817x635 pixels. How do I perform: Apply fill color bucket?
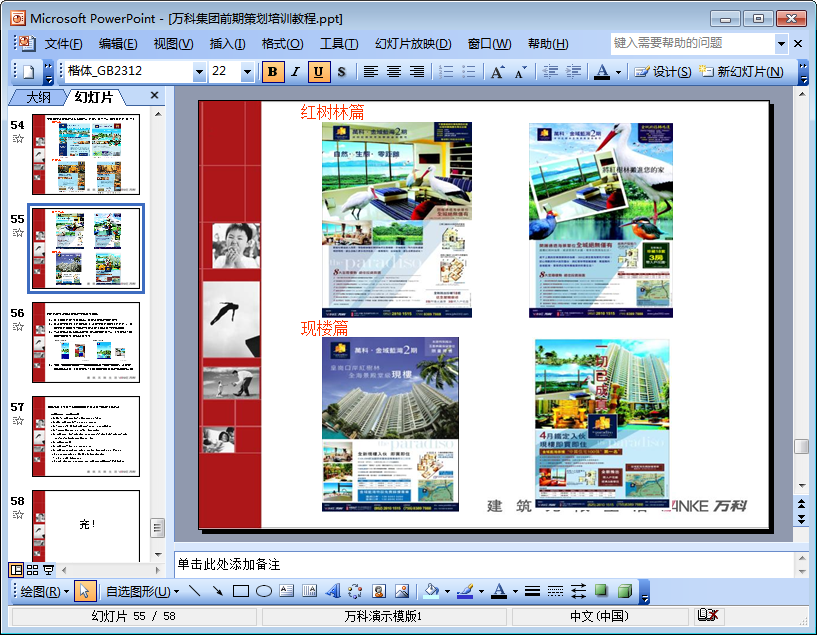click(x=431, y=591)
